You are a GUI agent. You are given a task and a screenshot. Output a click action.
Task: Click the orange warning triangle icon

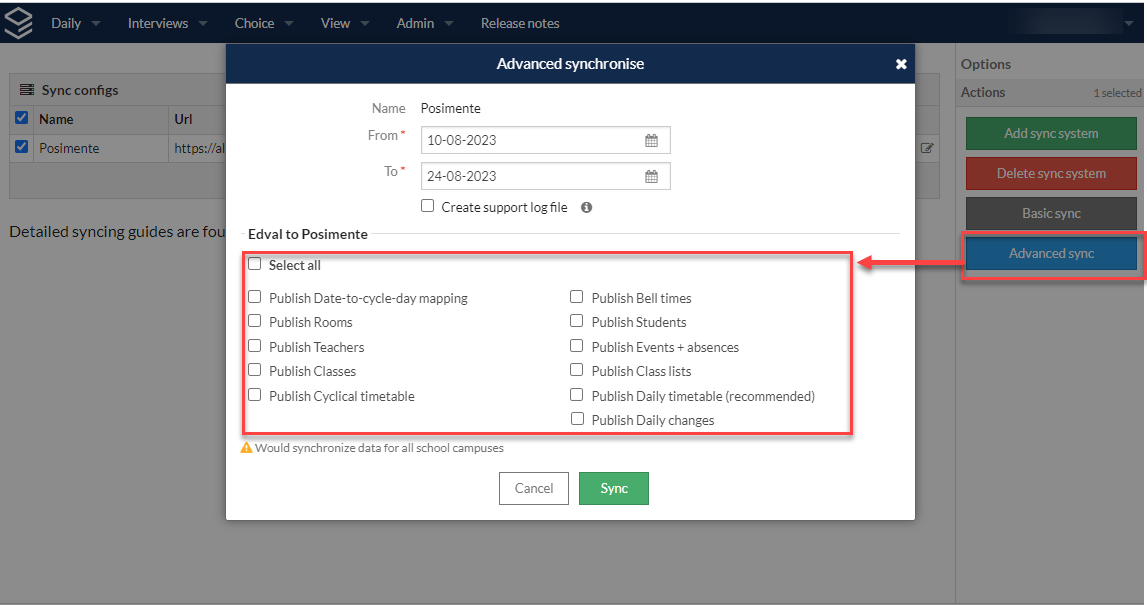coord(247,448)
